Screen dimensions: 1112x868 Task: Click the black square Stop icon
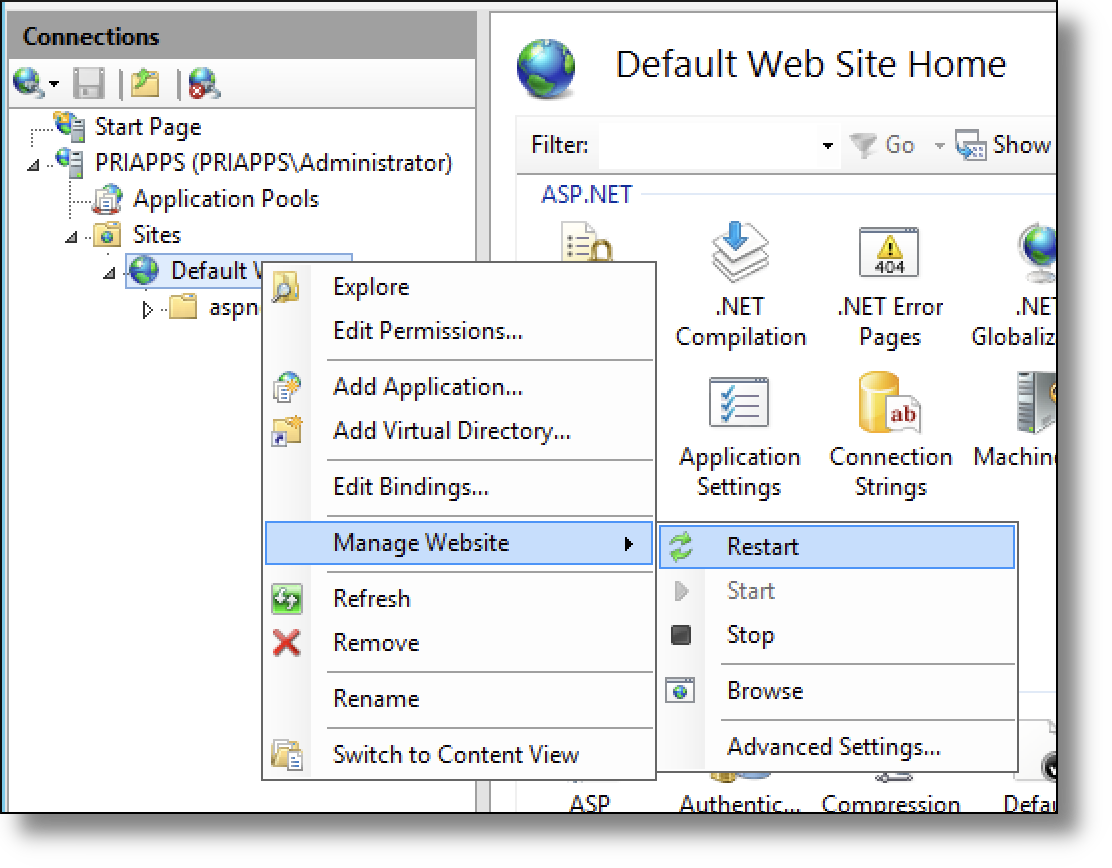pos(681,635)
